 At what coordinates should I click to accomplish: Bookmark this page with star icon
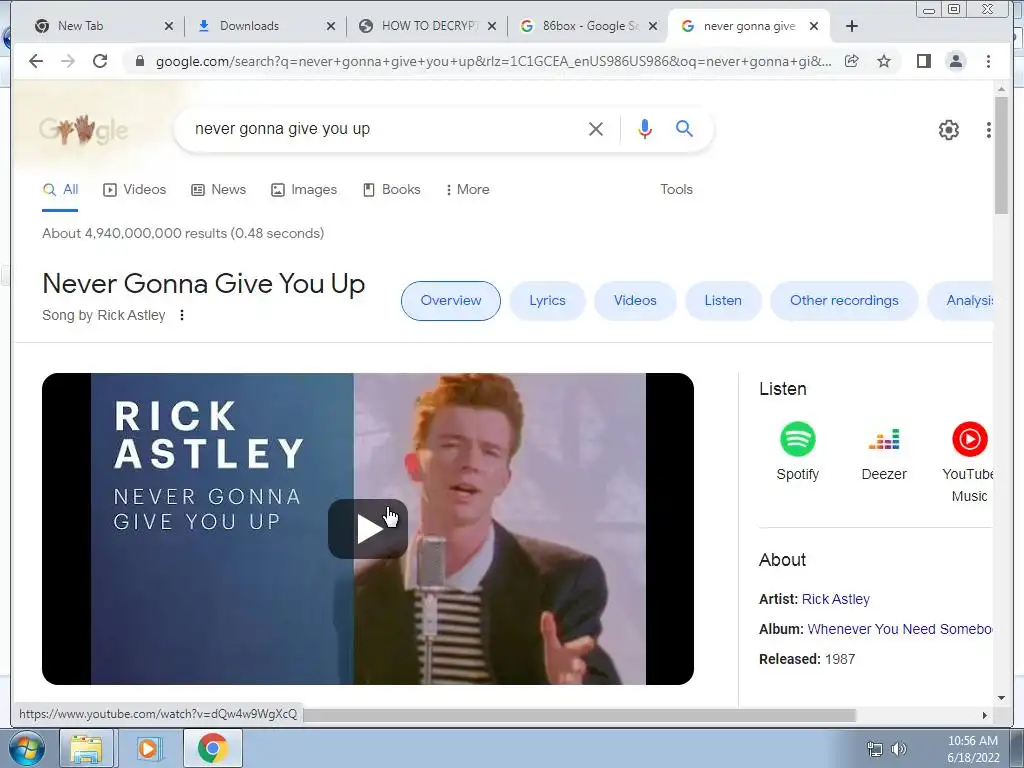tap(884, 61)
